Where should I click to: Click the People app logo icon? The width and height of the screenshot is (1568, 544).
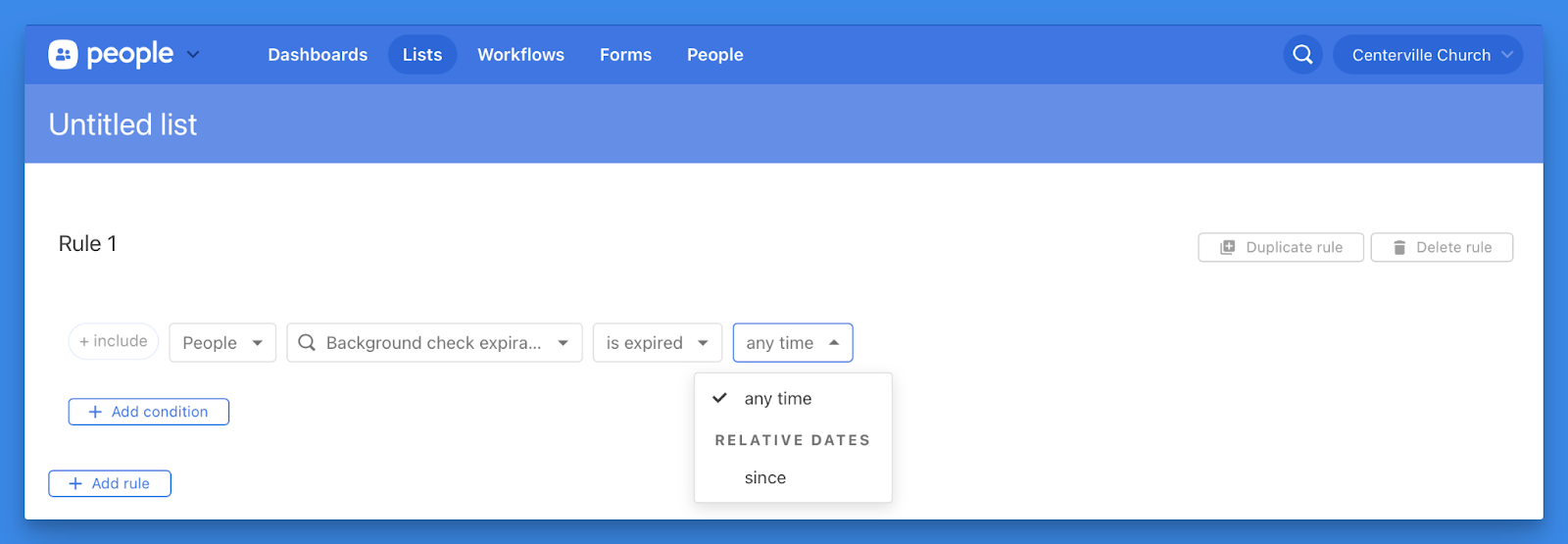click(63, 55)
